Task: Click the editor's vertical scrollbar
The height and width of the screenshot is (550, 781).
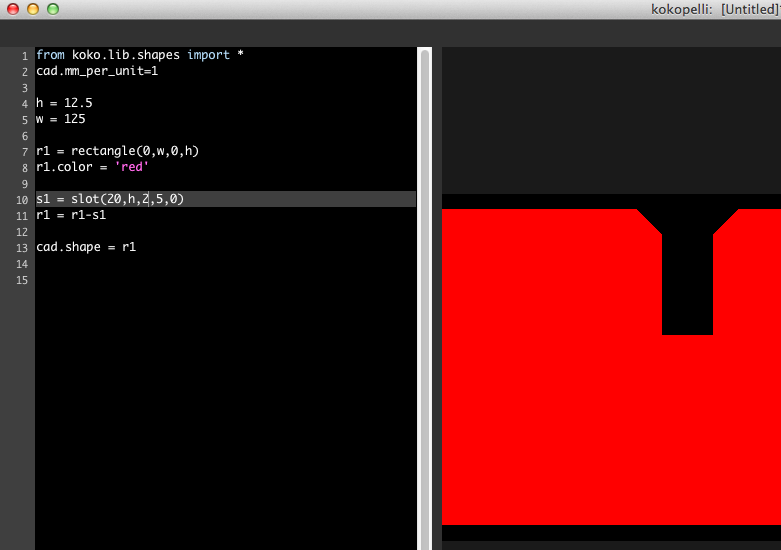Action: pos(425,299)
